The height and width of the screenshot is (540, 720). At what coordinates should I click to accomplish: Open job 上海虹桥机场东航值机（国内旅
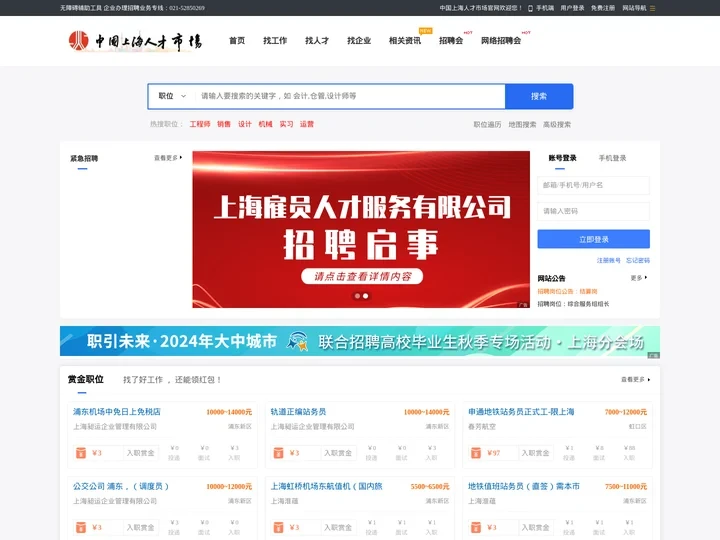point(326,486)
